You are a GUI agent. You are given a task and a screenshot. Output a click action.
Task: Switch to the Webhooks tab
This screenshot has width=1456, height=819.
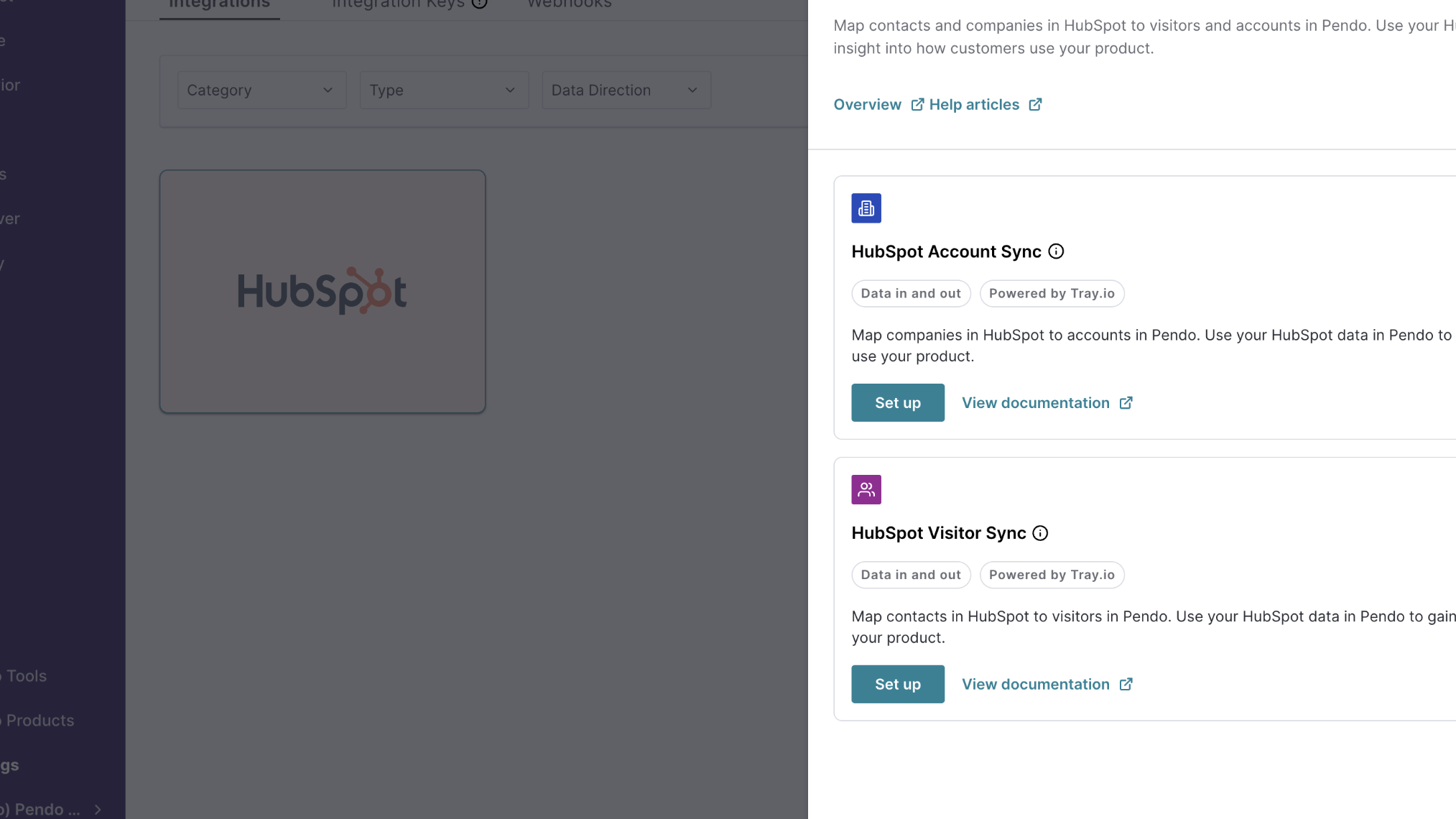click(569, 4)
